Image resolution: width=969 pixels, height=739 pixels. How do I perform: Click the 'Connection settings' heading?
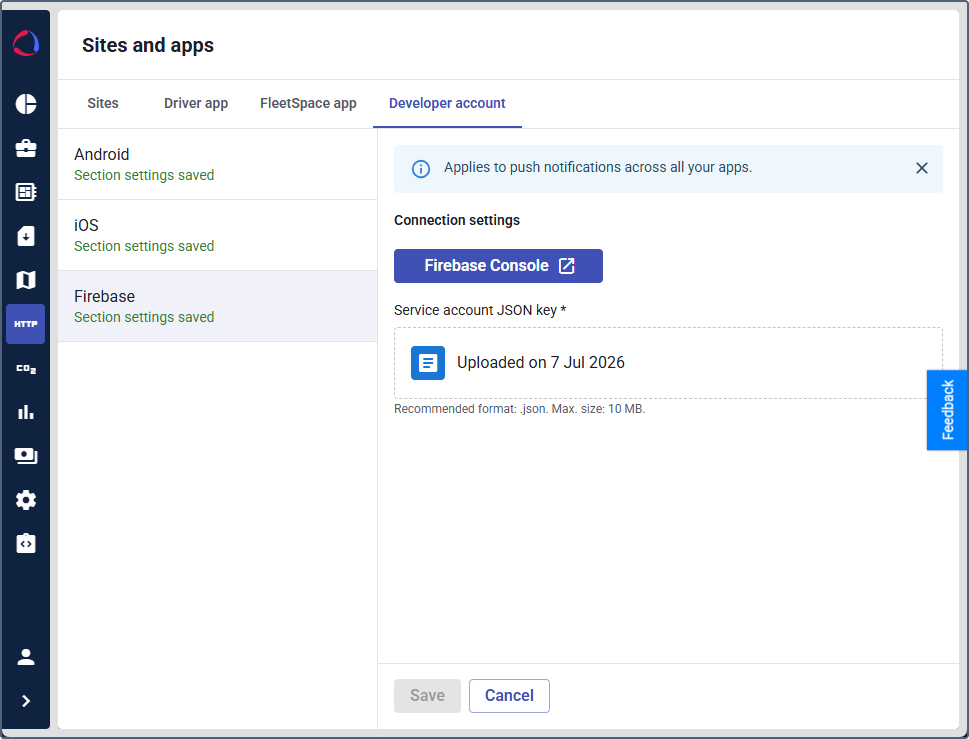click(x=457, y=221)
